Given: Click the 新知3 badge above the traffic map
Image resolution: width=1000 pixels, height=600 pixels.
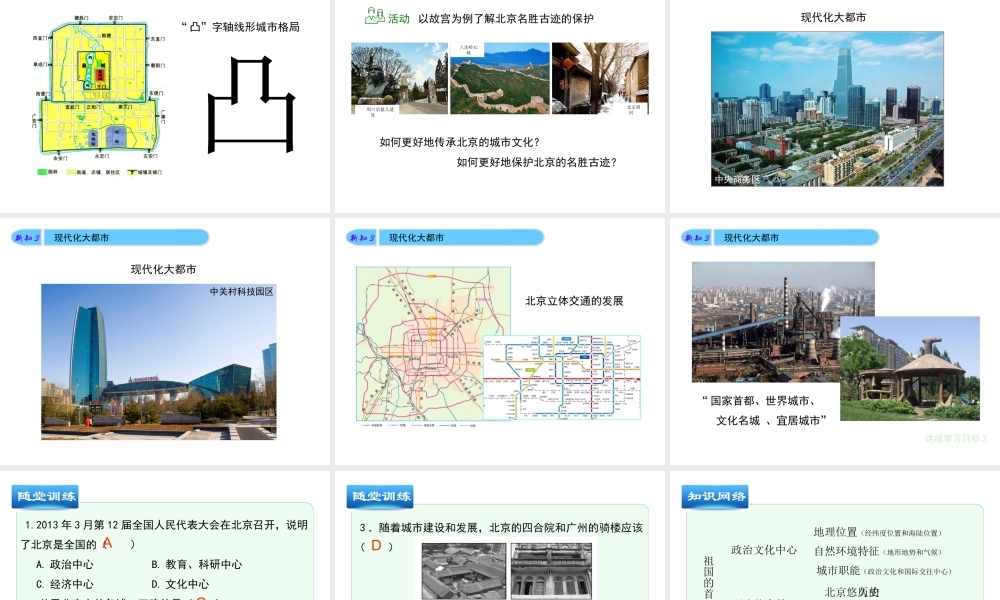Looking at the screenshot, I should tap(362, 237).
